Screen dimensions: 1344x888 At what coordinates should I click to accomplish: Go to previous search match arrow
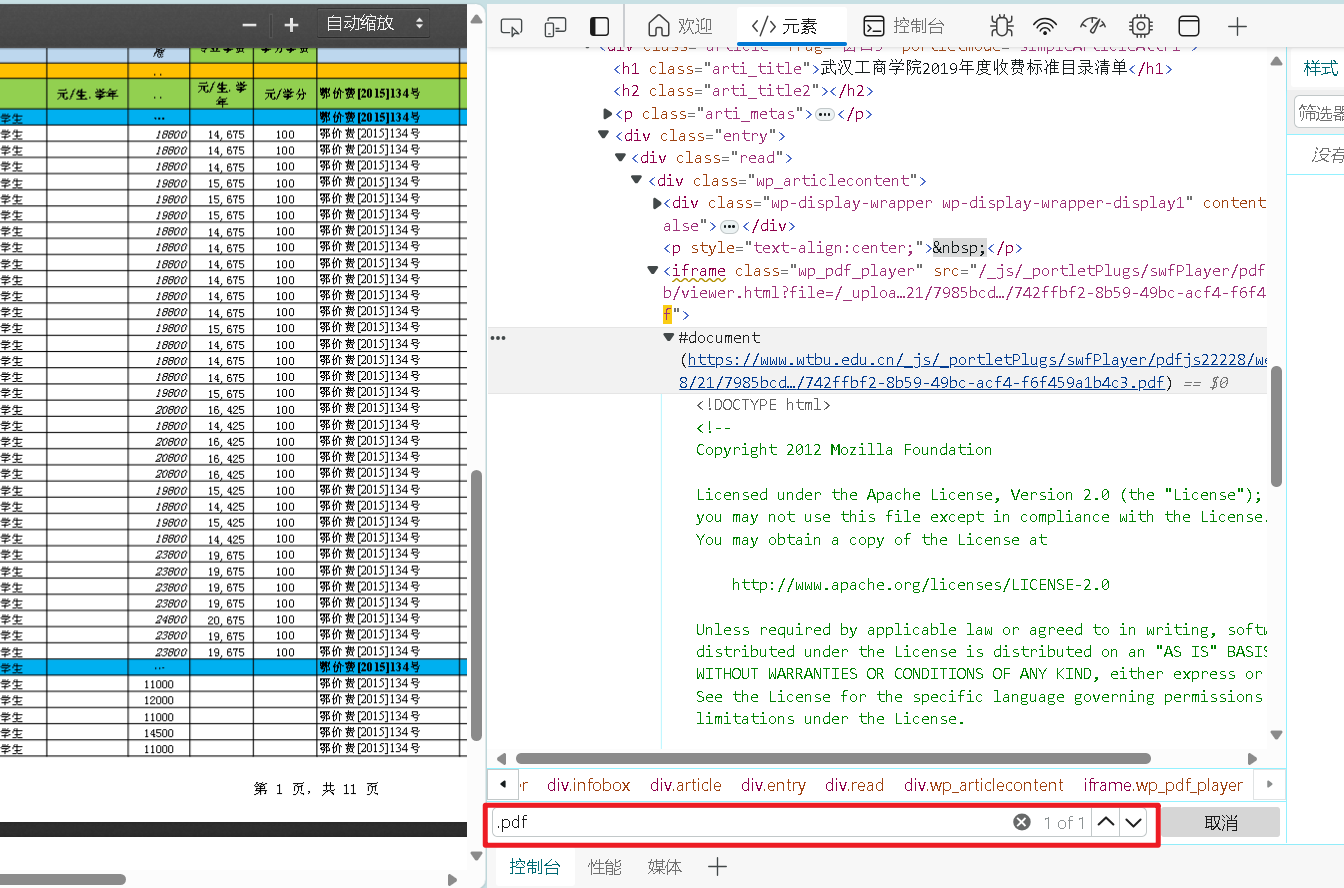pyautogui.click(x=1105, y=822)
